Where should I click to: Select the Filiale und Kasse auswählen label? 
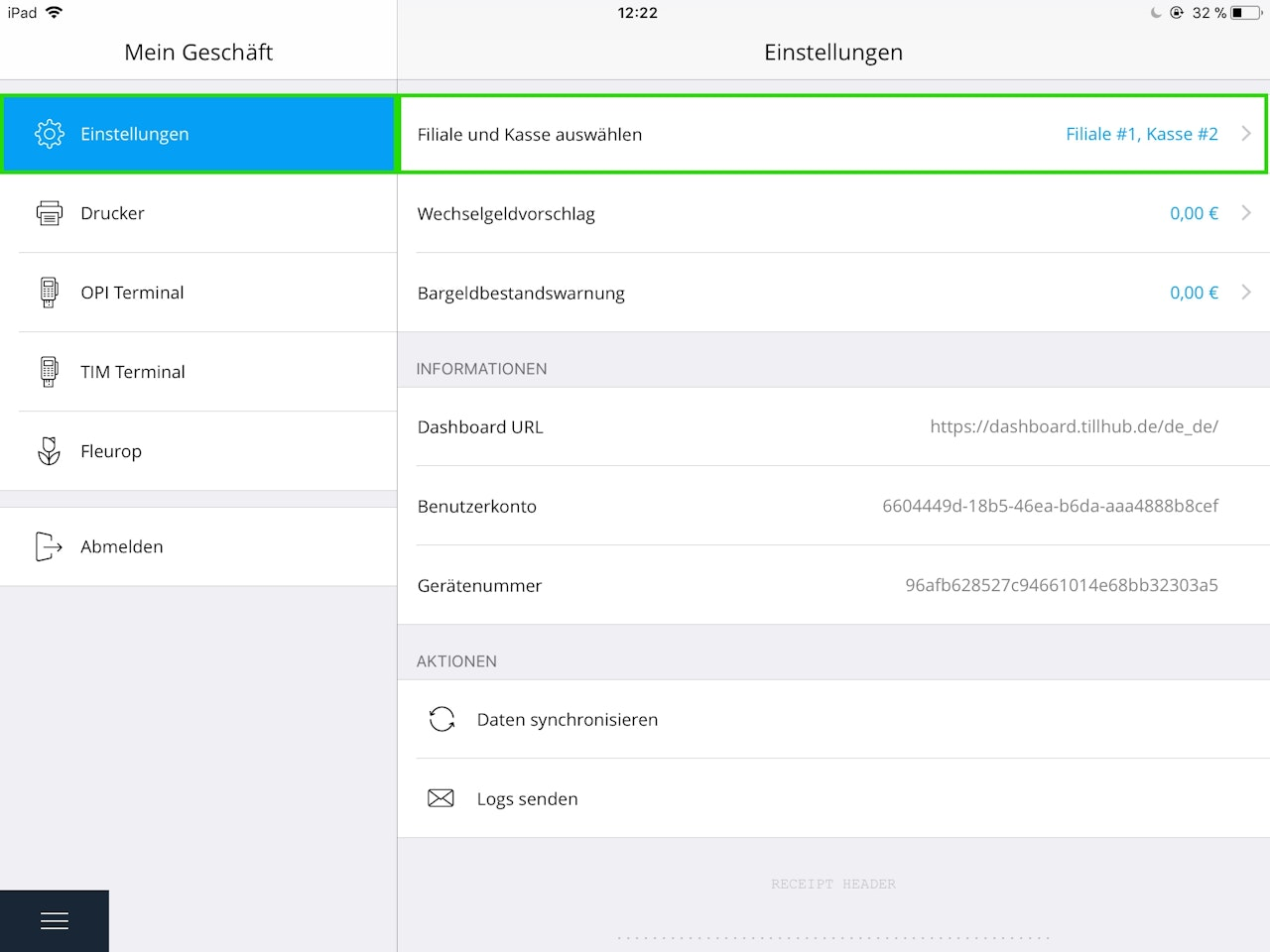pos(530,134)
